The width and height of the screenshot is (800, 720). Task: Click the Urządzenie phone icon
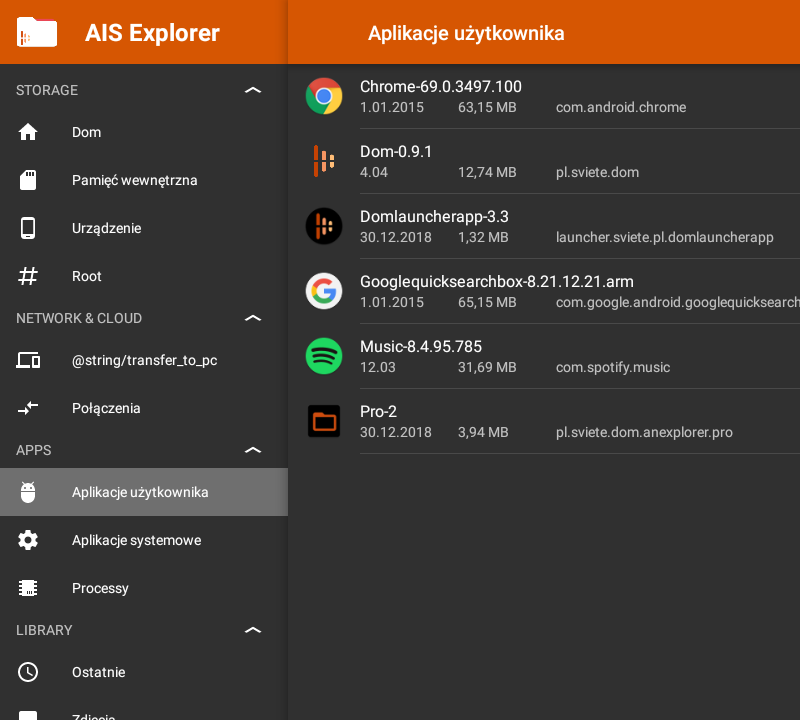pos(28,228)
